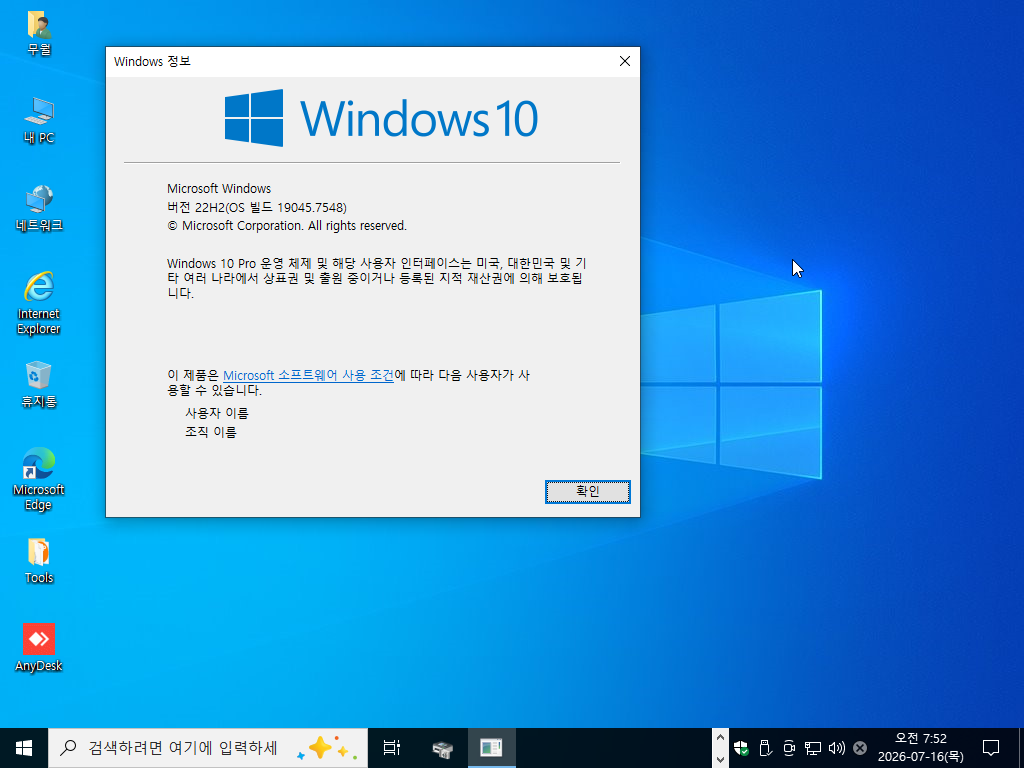Open the clock and date showing 오전 7:52
Image resolution: width=1024 pixels, height=768 pixels.
point(920,748)
